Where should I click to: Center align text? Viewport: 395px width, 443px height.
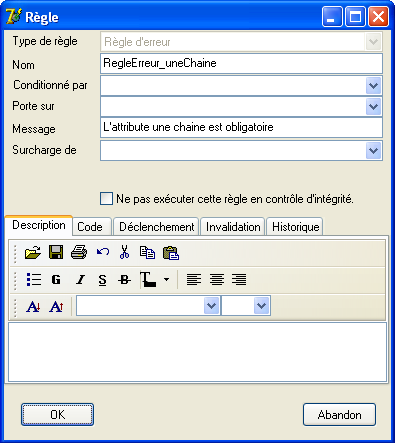[217, 279]
